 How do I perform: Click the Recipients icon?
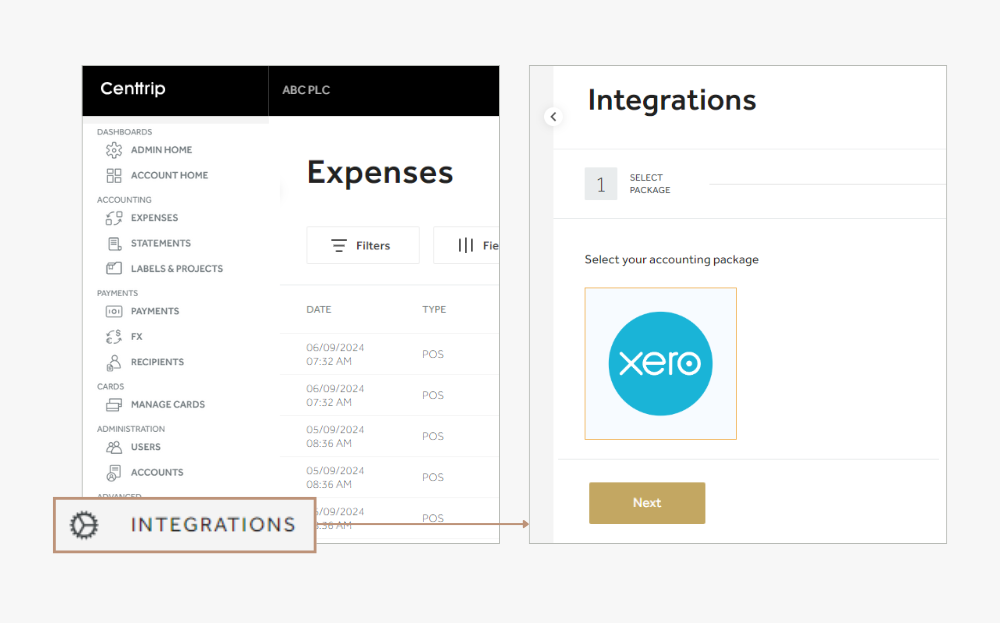pos(114,362)
